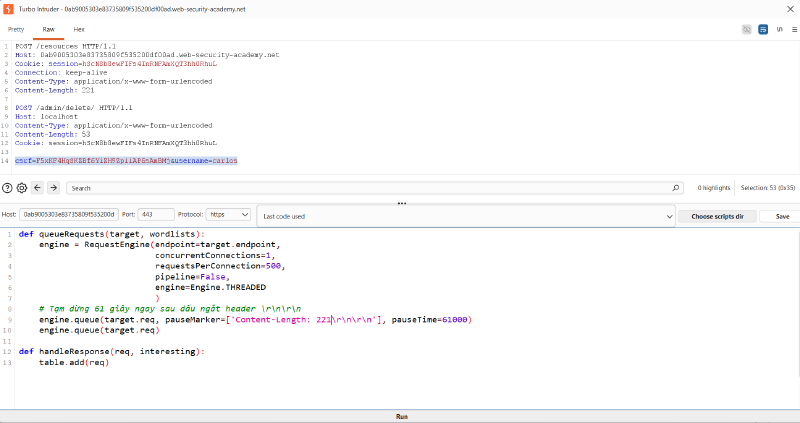Screen dimensions: 800x423
Task: Open the Protocol https dropdown
Action: pos(228,215)
